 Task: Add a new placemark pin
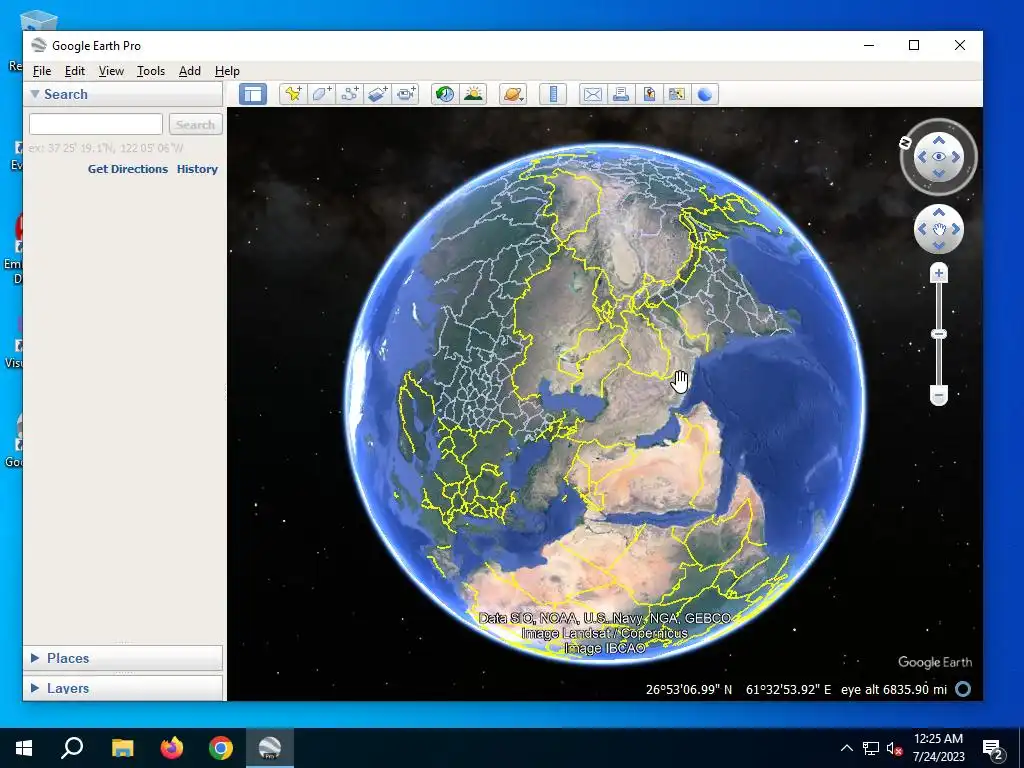tap(293, 94)
